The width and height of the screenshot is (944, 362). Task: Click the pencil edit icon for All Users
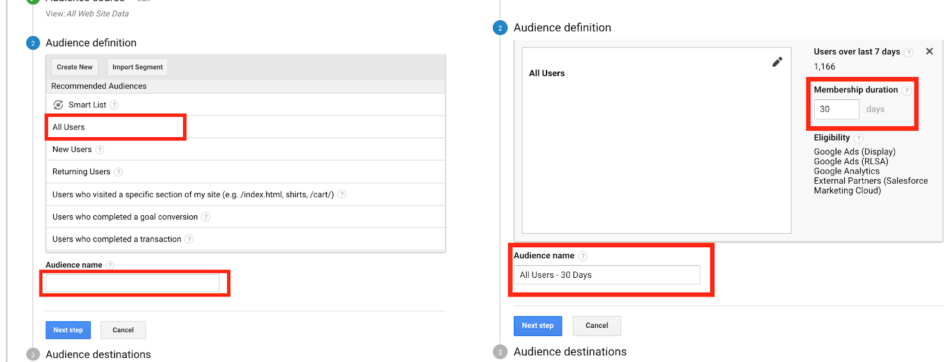[x=777, y=62]
